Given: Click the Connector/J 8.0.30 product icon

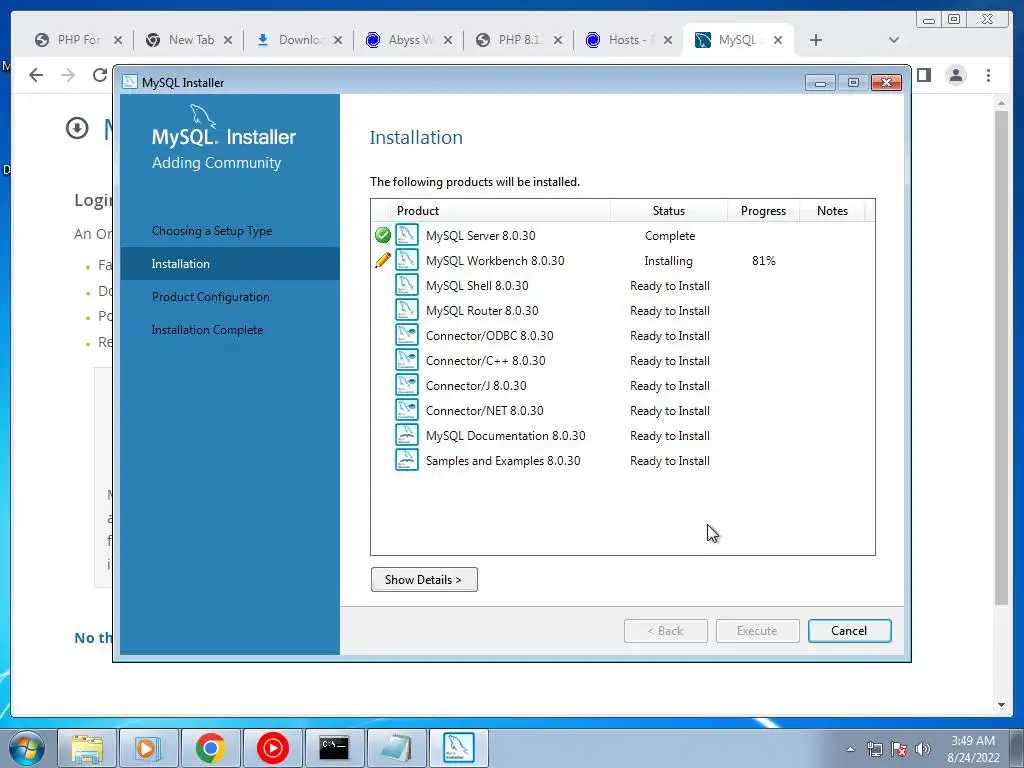Looking at the screenshot, I should click(x=406, y=385).
